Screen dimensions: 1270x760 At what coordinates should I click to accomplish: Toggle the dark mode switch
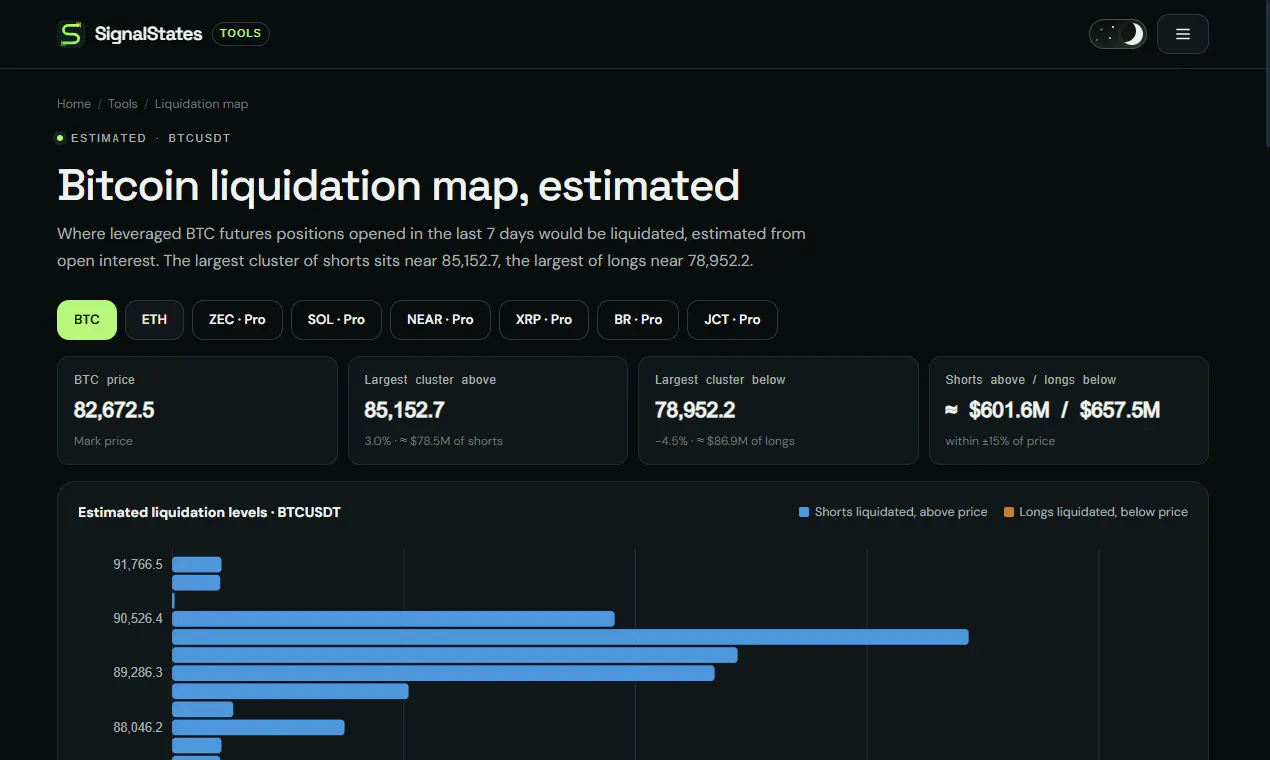pyautogui.click(x=1118, y=34)
